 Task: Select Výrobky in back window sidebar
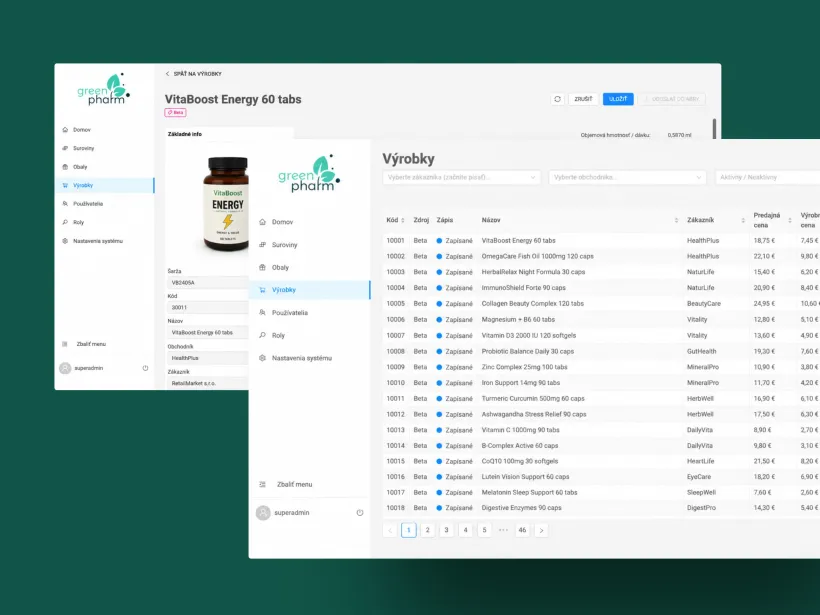(x=105, y=185)
